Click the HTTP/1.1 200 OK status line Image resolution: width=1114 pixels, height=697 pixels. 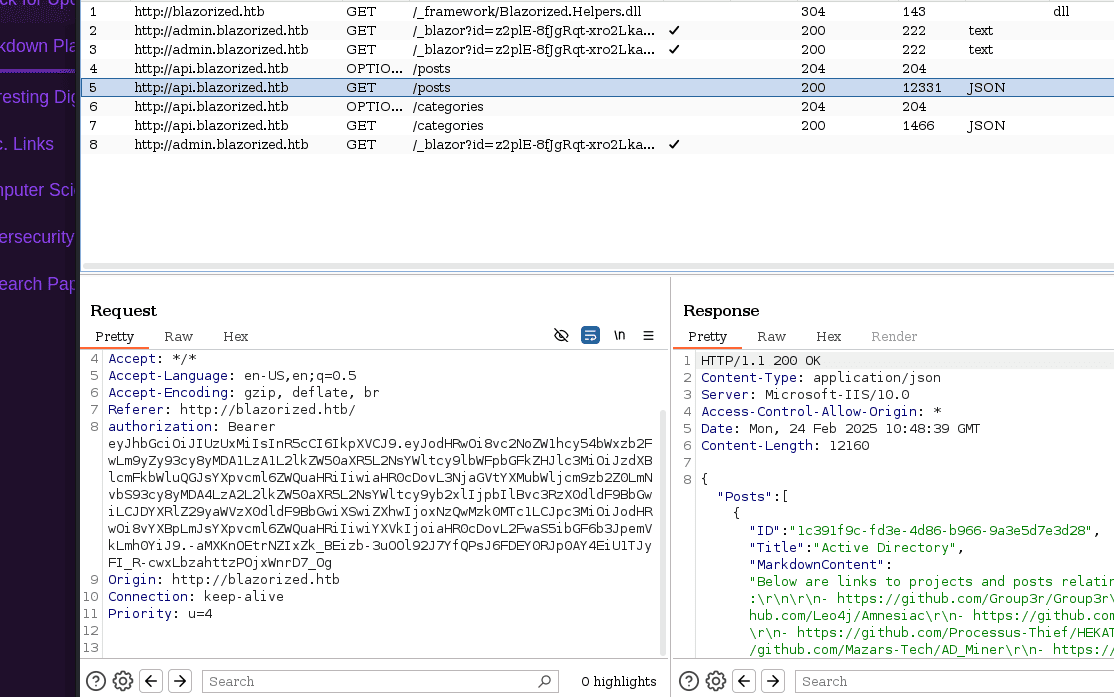point(761,361)
